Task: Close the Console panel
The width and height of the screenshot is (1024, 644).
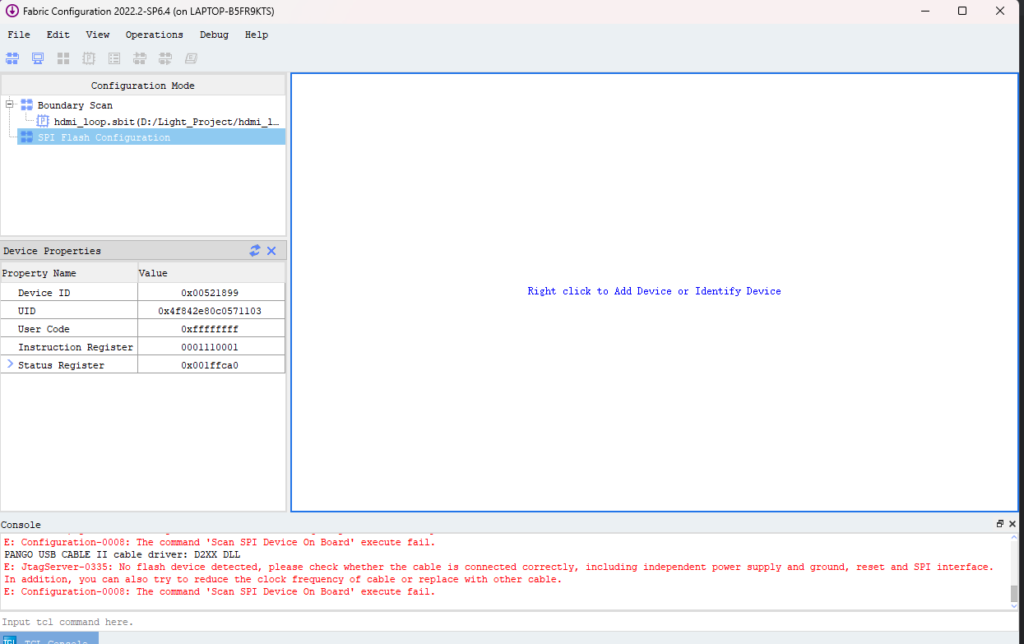Action: [1012, 524]
